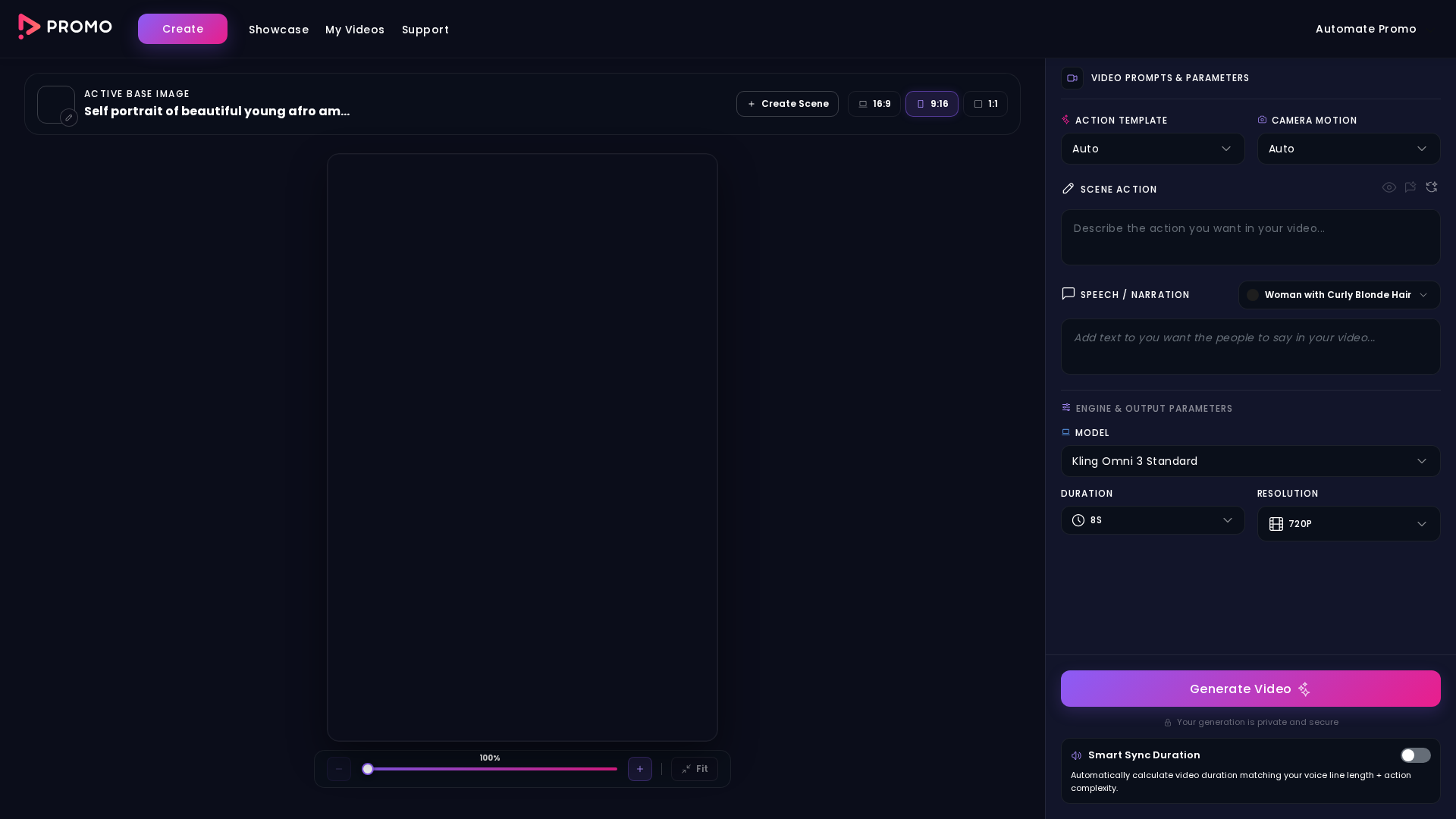Click the "100%" zoom percentage label
This screenshot has width=1456, height=819.
490,758
